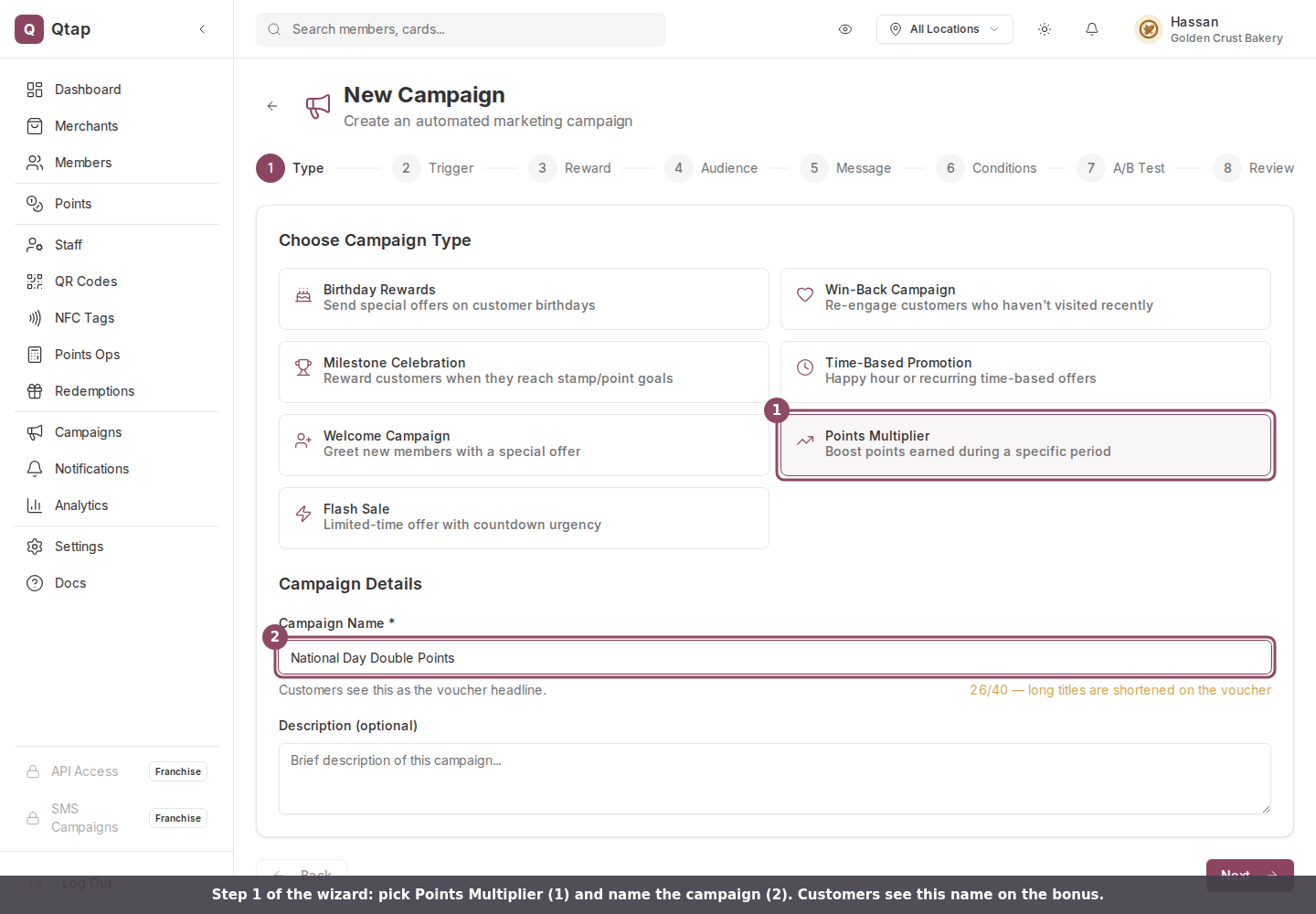Open the notifications bell in the header
Image resolution: width=1316 pixels, height=914 pixels.
[1092, 29]
